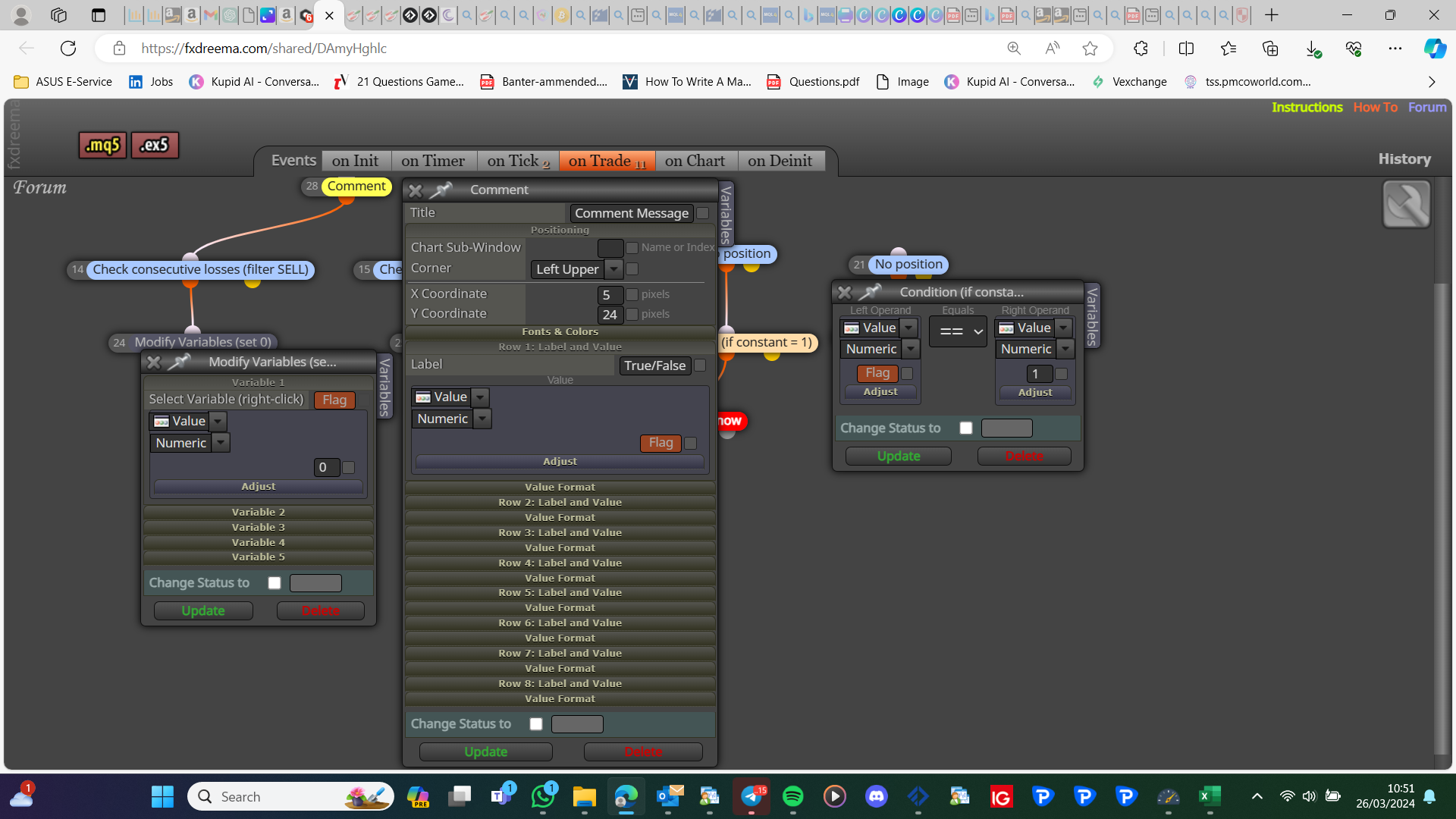Refresh the fxdreema page

tap(68, 49)
